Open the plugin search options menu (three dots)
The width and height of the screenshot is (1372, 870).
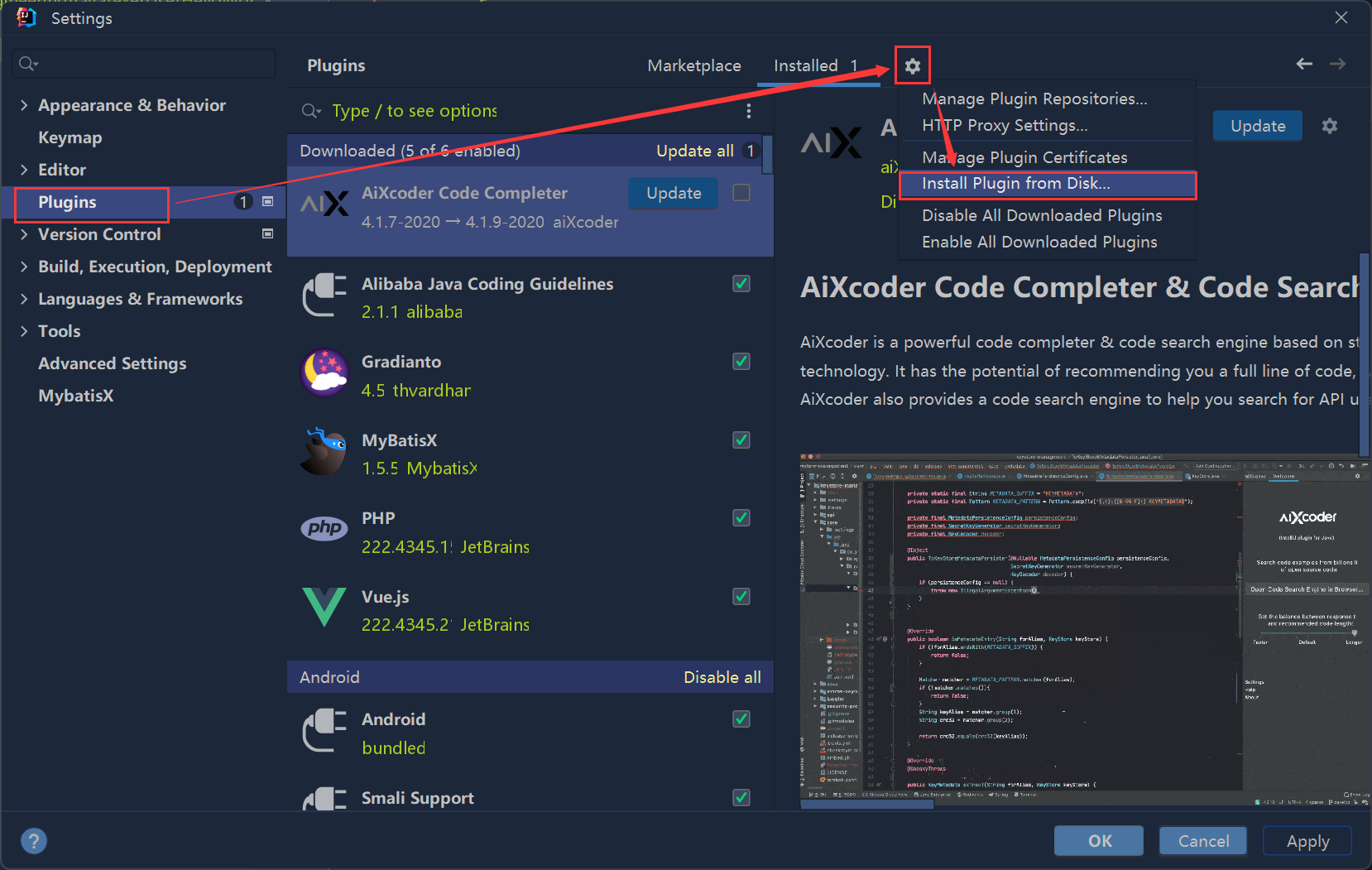click(x=749, y=111)
